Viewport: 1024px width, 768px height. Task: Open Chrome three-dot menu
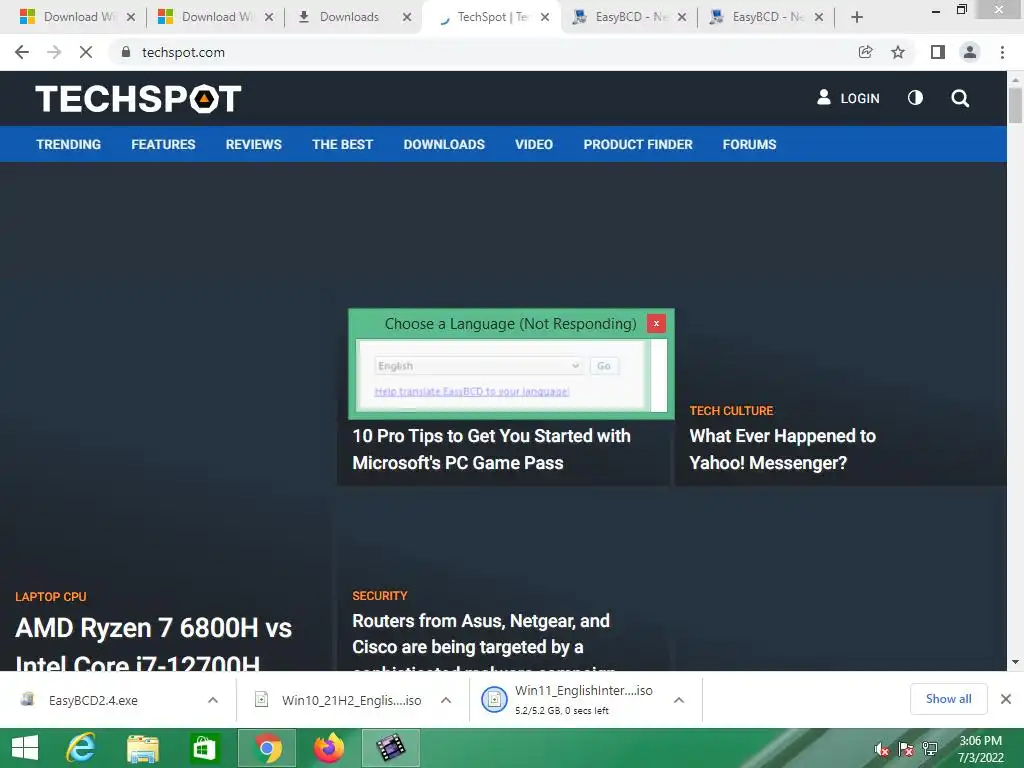click(1002, 52)
